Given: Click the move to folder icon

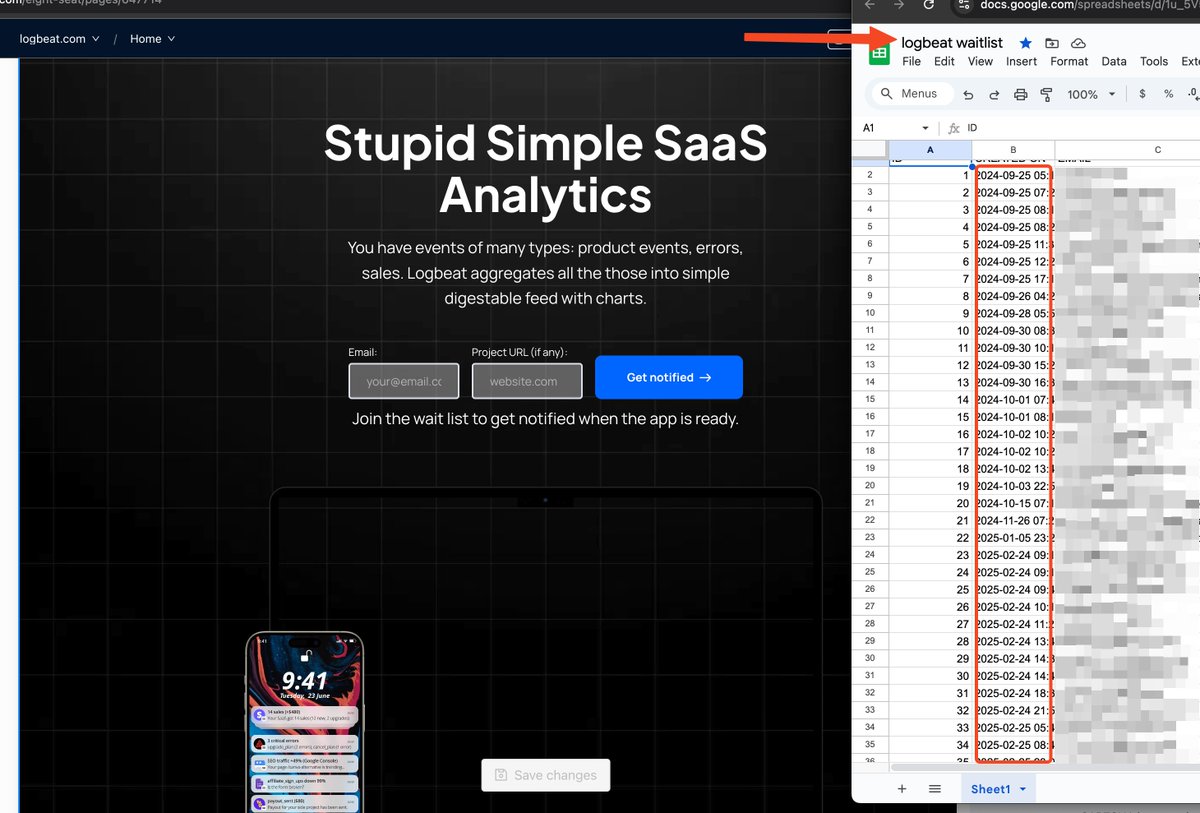Looking at the screenshot, I should [x=1052, y=43].
